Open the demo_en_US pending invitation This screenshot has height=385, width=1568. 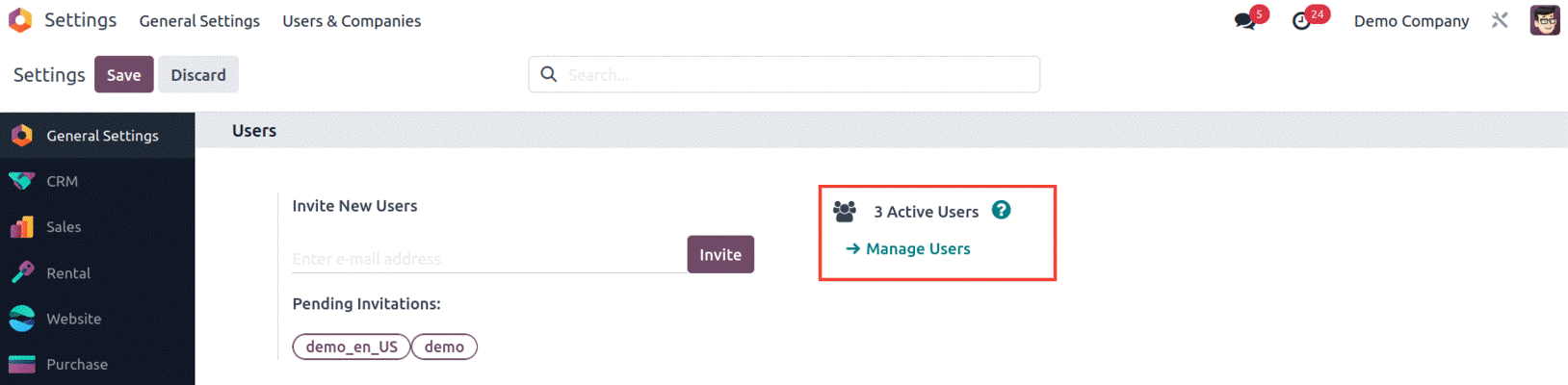[x=352, y=346]
